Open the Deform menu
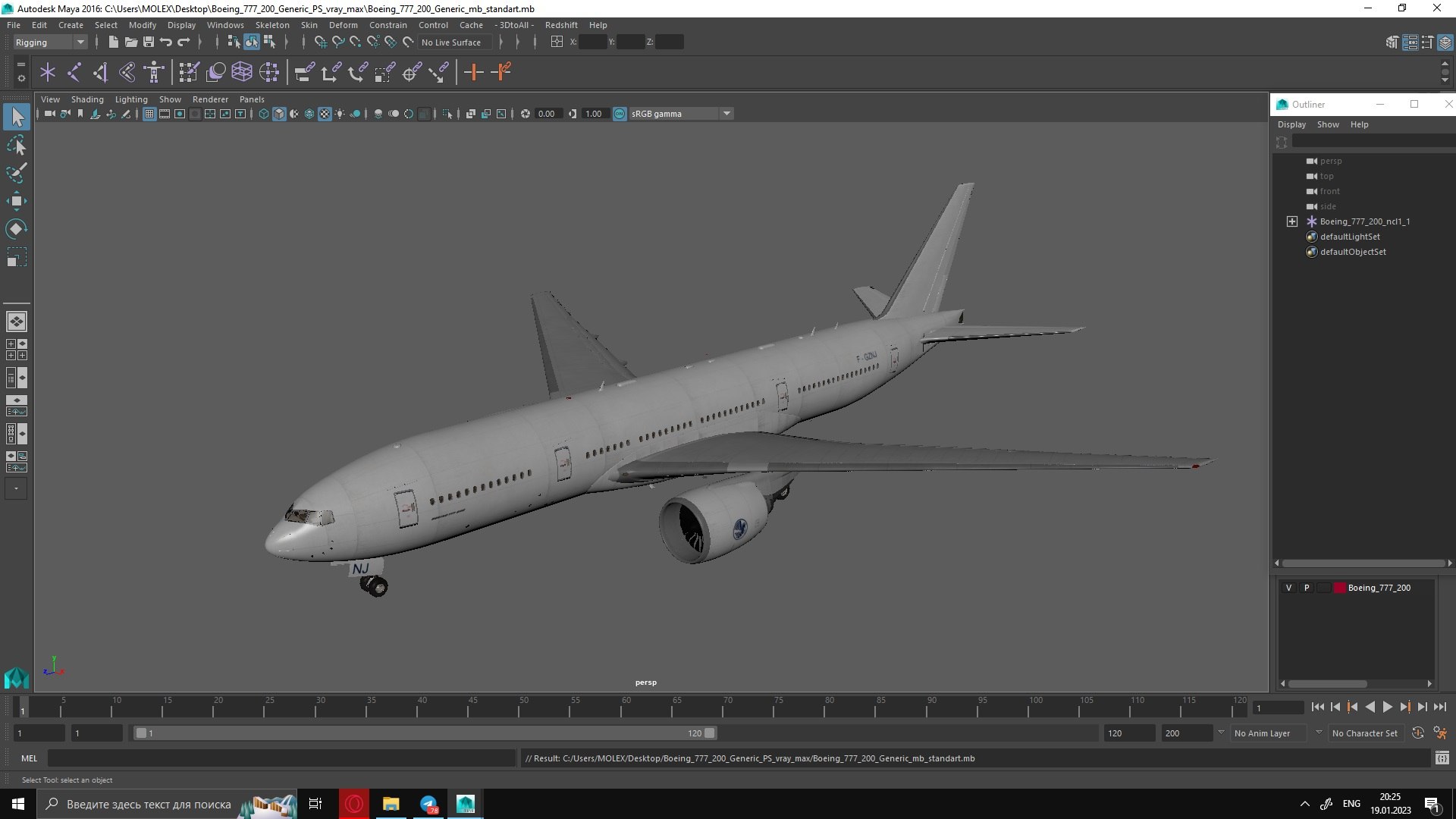 click(343, 25)
